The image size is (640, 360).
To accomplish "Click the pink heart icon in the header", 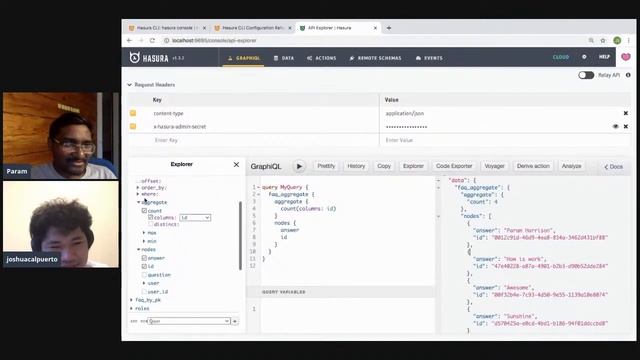I will 626,57.
